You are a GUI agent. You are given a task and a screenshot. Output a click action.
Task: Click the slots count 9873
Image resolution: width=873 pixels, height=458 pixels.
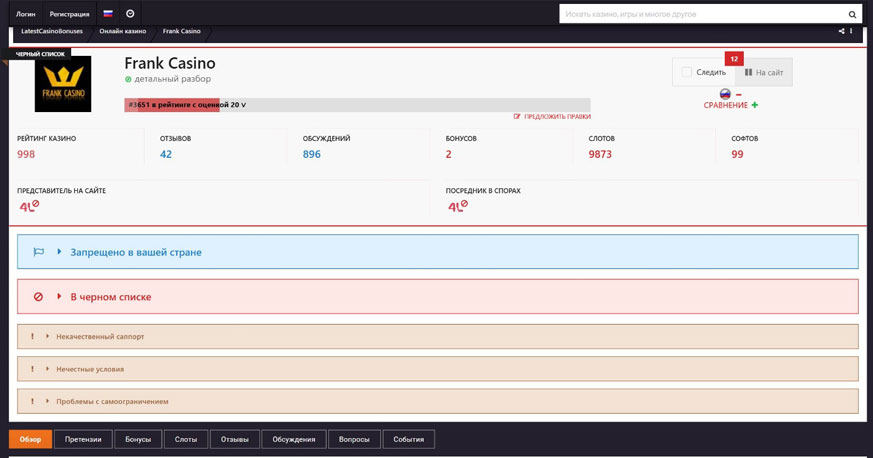[x=600, y=154]
